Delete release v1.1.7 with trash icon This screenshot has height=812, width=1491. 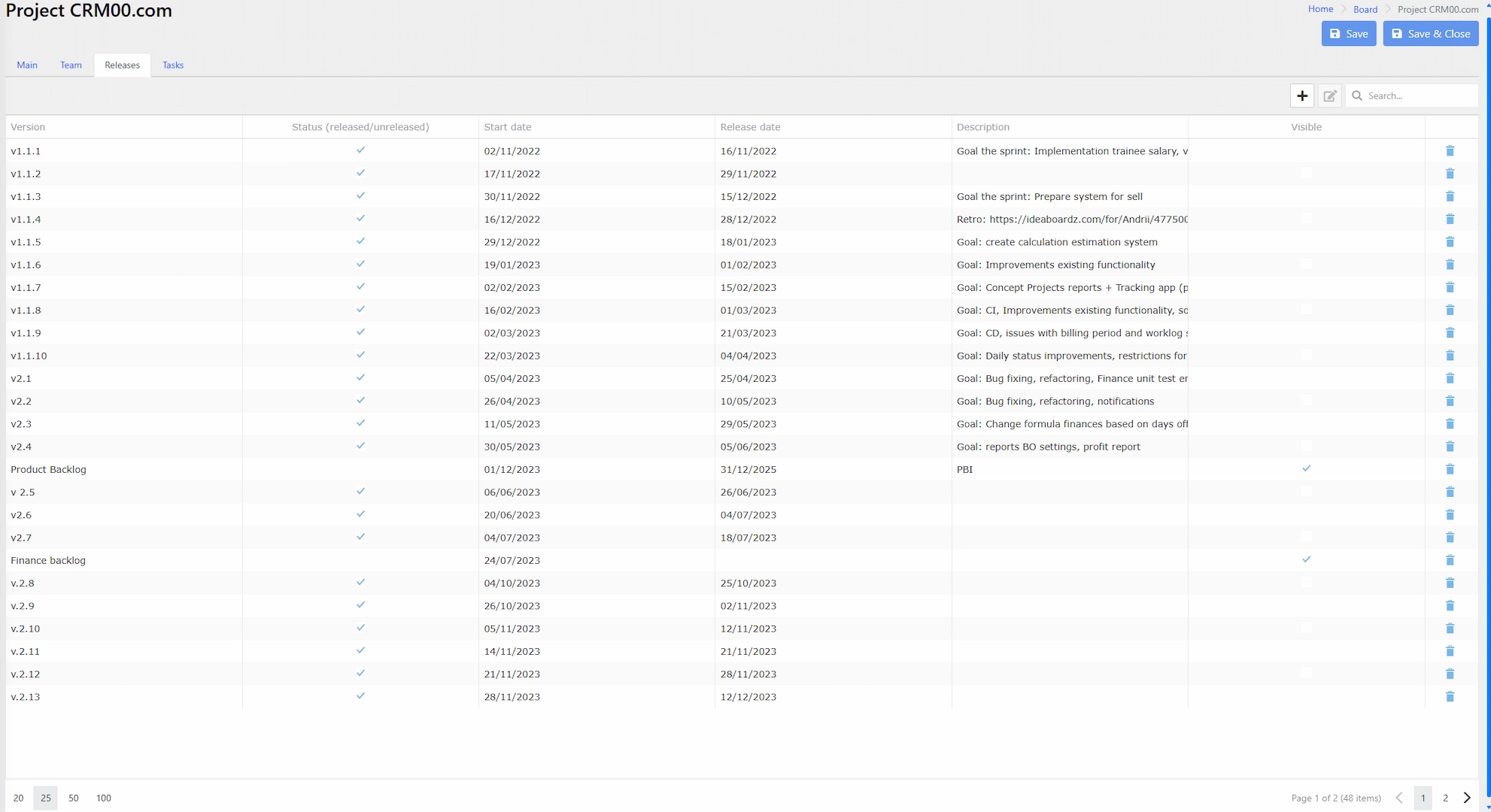[x=1450, y=287]
